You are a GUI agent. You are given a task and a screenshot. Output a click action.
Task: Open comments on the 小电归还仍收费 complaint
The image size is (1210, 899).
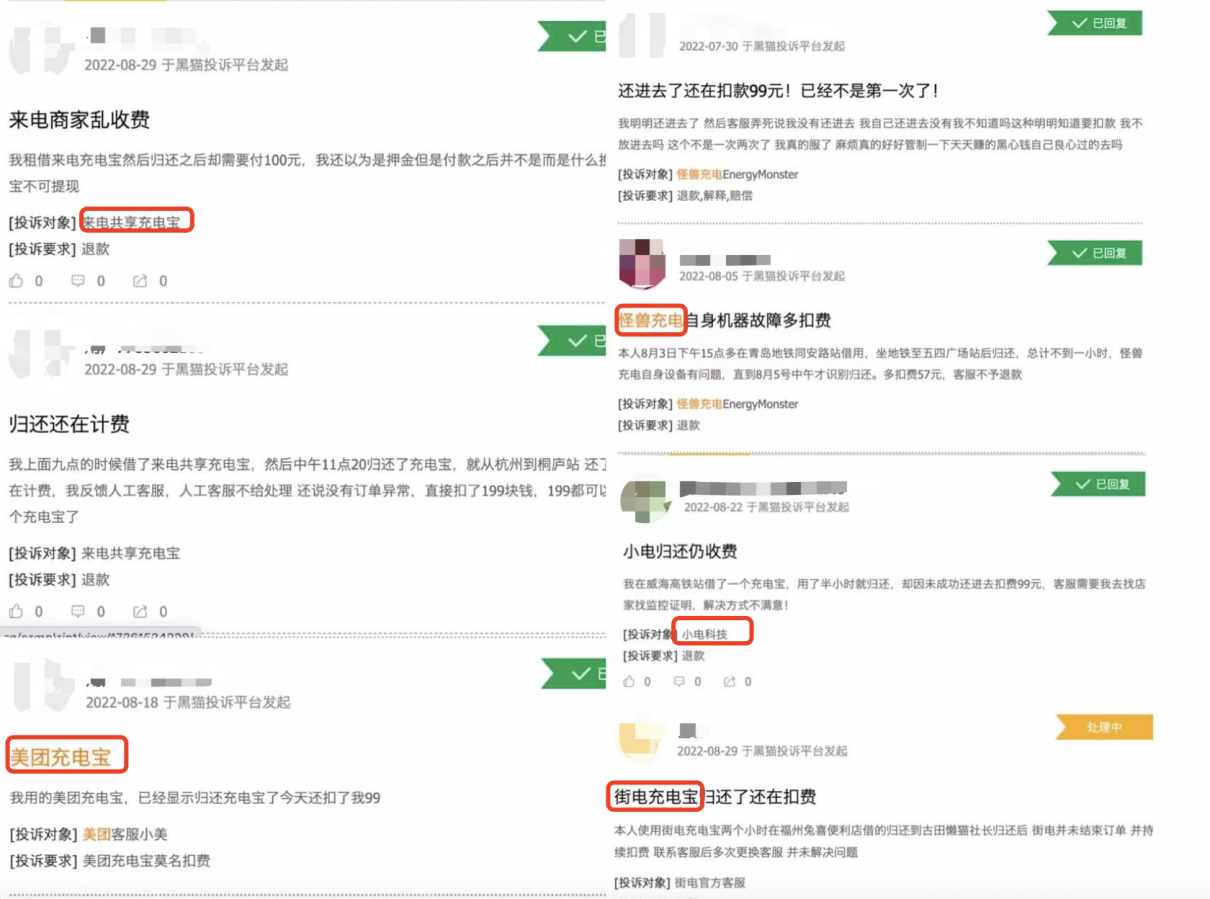tap(679, 681)
